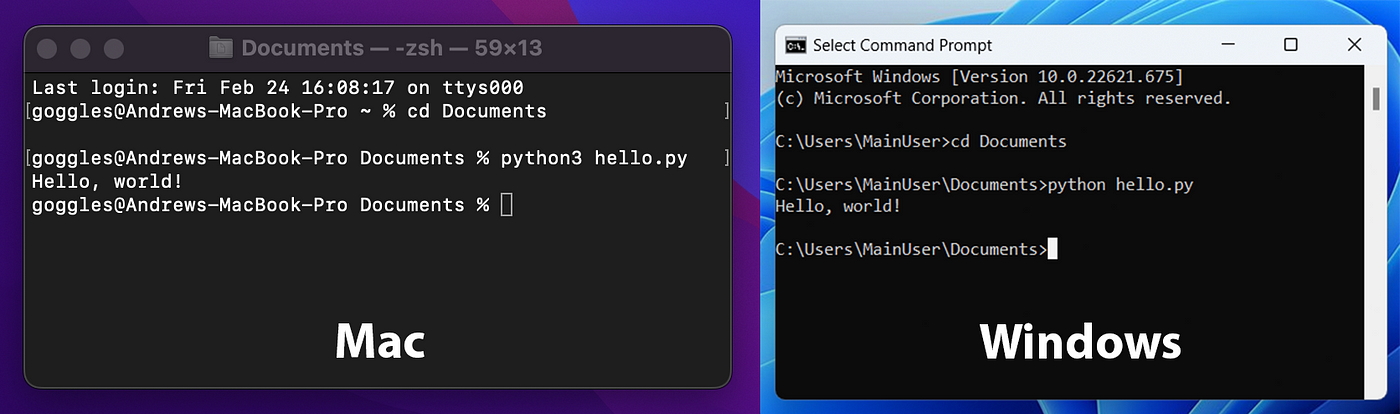The image size is (1400, 414).
Task: Maximize the Select Command Prompt window
Action: (x=1290, y=45)
